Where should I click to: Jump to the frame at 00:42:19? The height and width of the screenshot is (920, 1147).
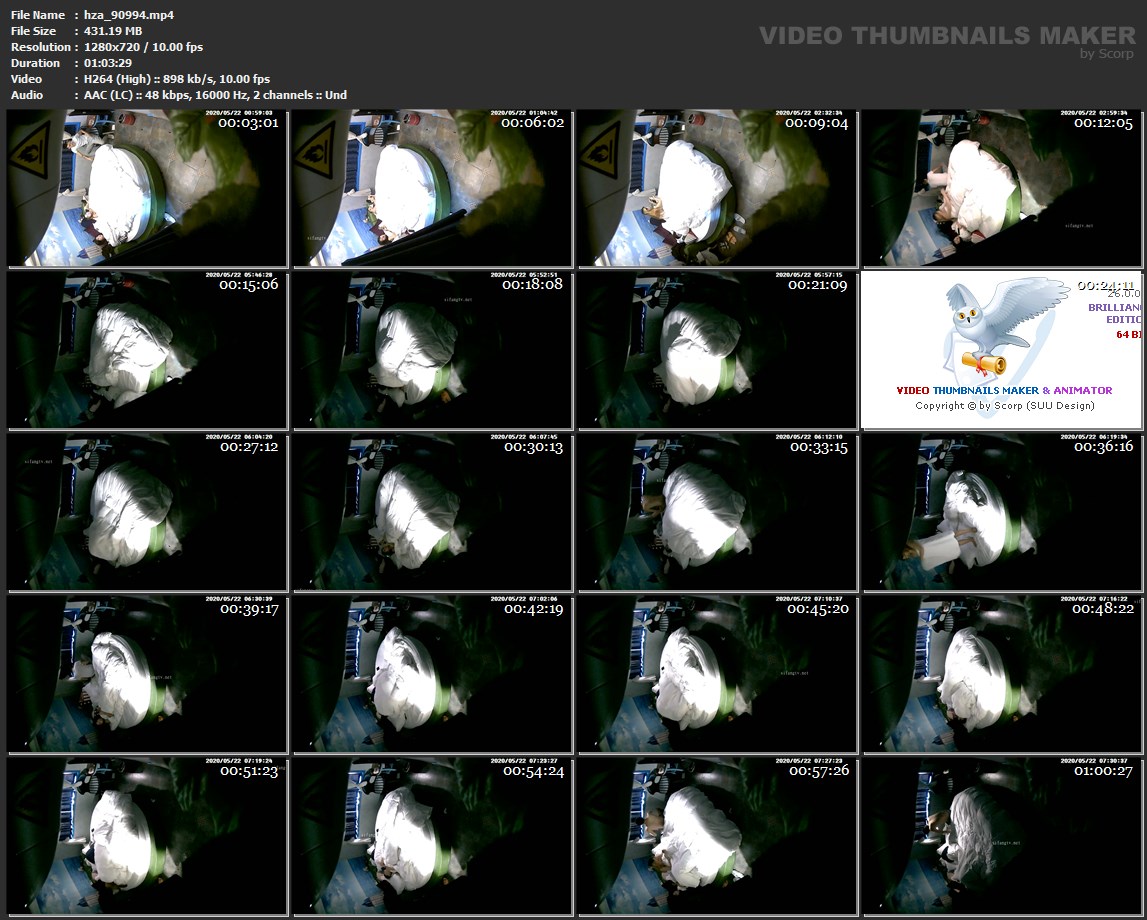click(x=432, y=674)
